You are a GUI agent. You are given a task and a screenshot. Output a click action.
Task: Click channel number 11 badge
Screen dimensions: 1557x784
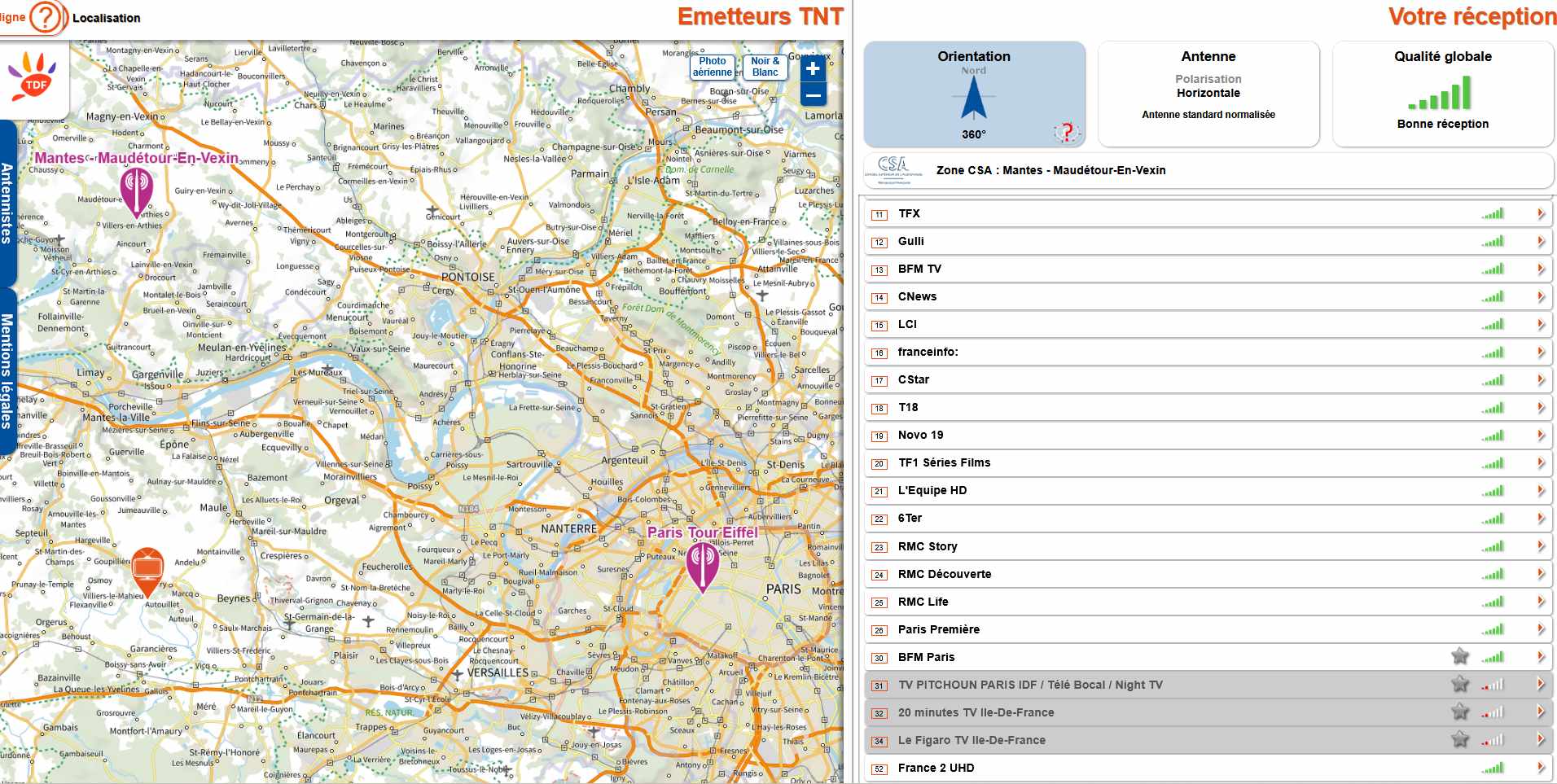coord(879,215)
